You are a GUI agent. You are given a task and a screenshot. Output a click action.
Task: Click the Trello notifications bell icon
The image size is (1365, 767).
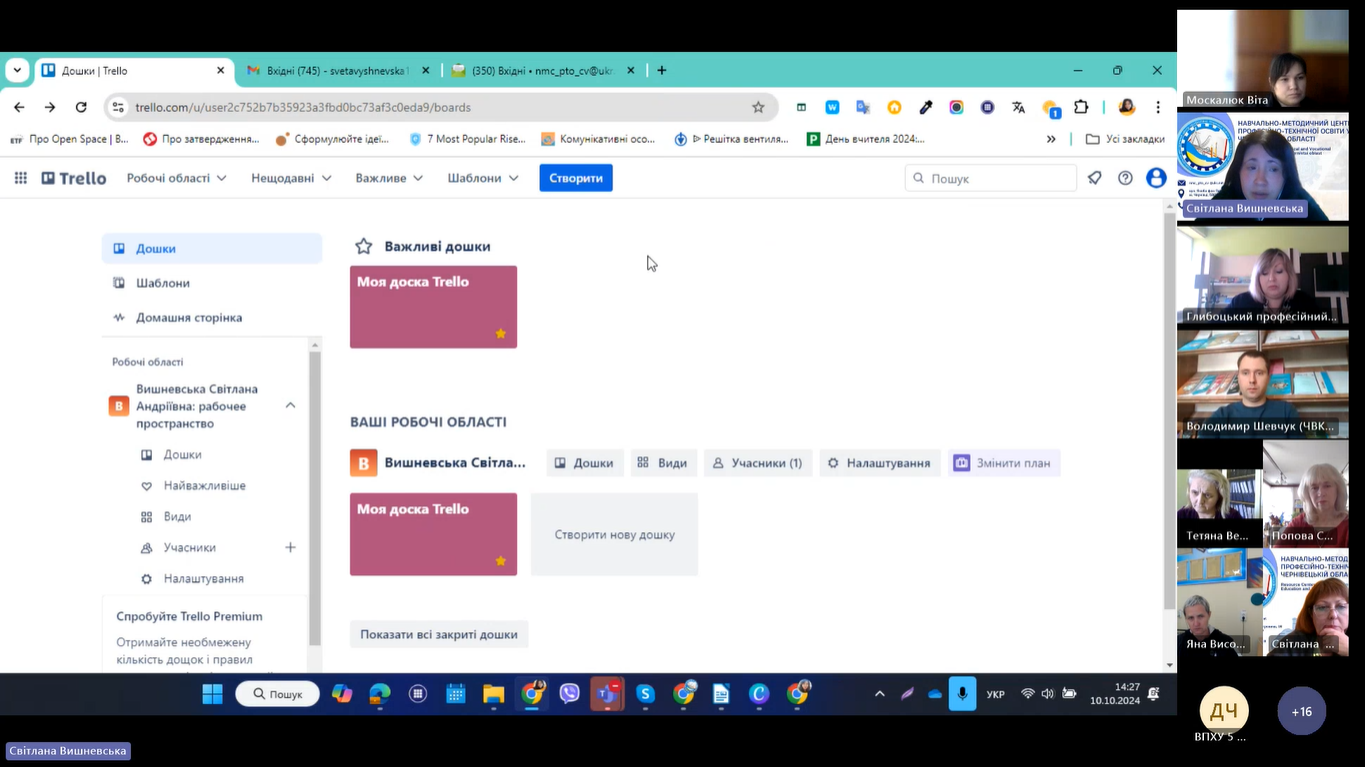point(1095,178)
